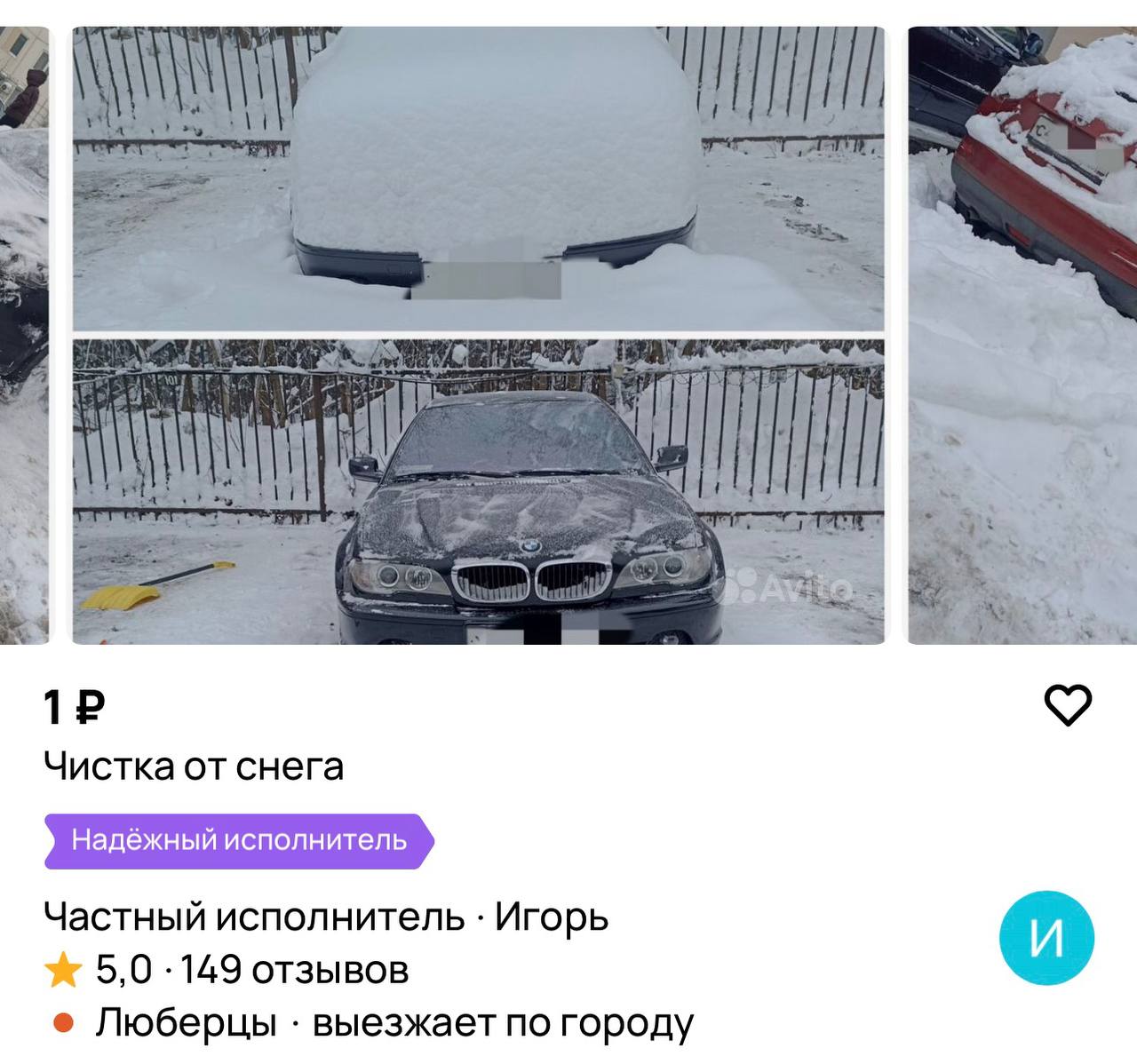Open the 149 отзывов reviews
1137x1064 pixels.
coord(295,970)
